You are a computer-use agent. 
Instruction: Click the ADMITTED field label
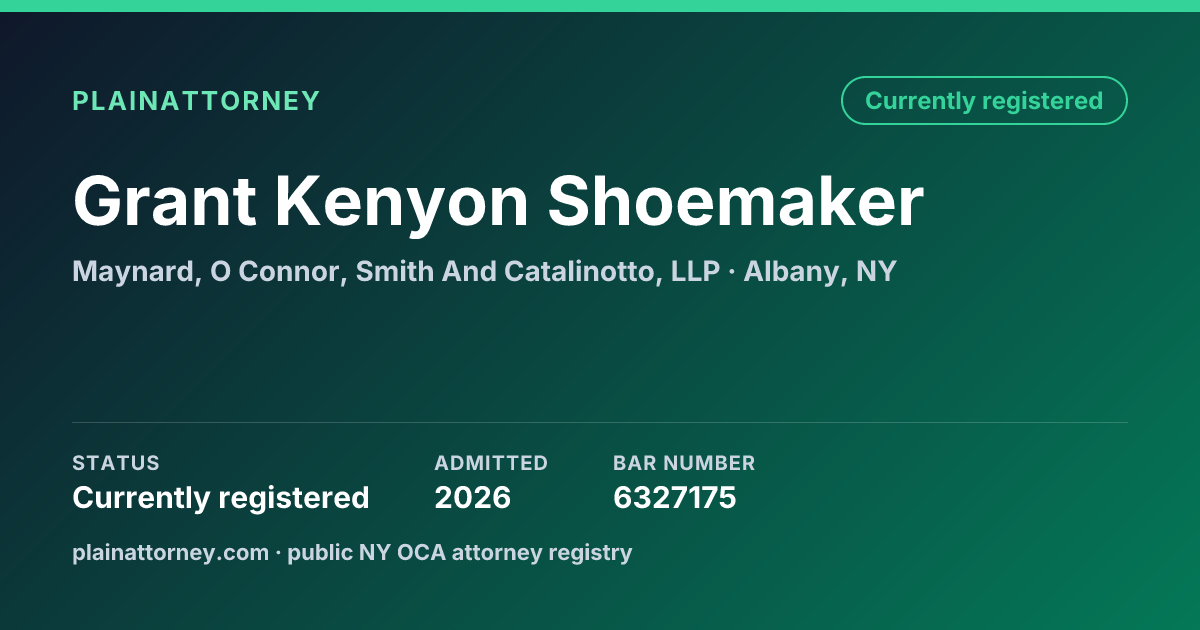click(491, 463)
